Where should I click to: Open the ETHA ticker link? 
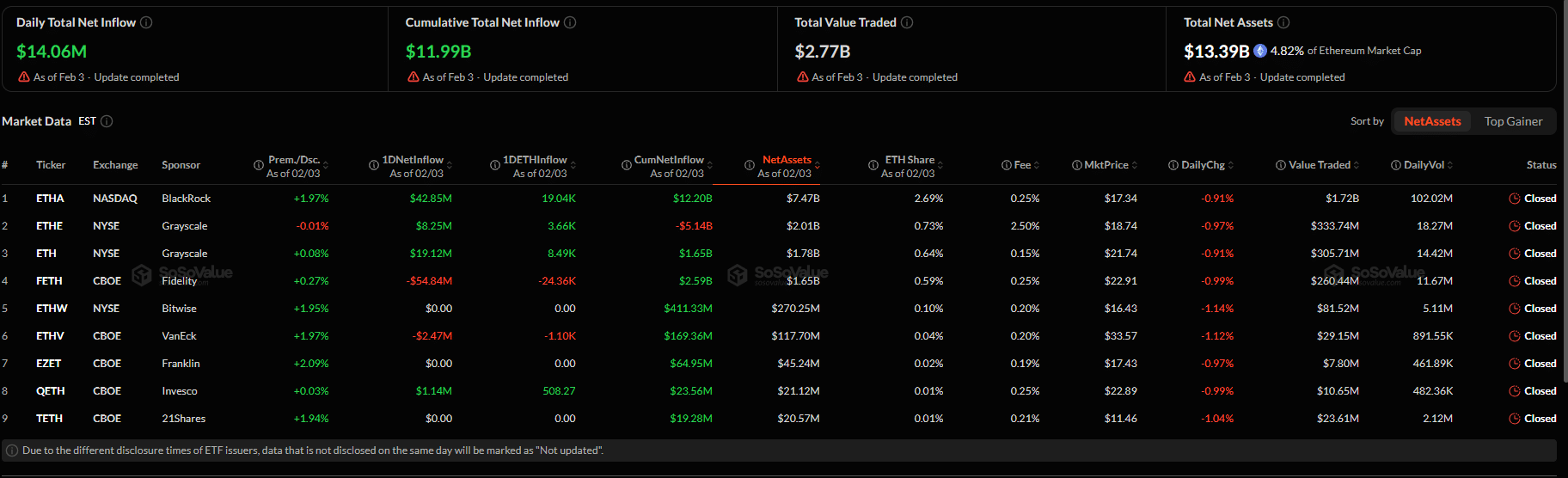click(x=50, y=199)
